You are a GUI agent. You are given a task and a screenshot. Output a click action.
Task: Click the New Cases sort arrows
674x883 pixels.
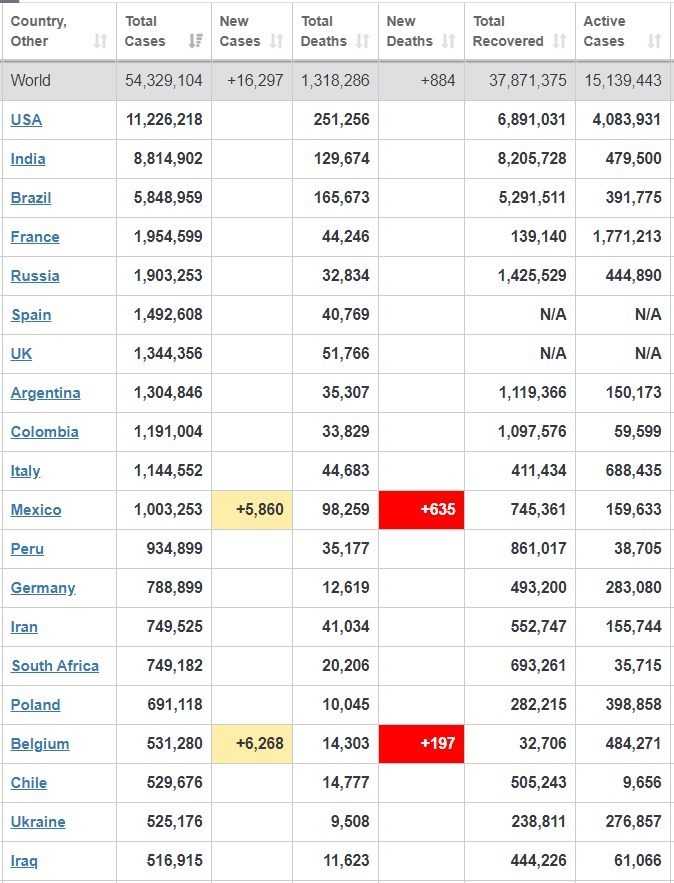(x=277, y=41)
